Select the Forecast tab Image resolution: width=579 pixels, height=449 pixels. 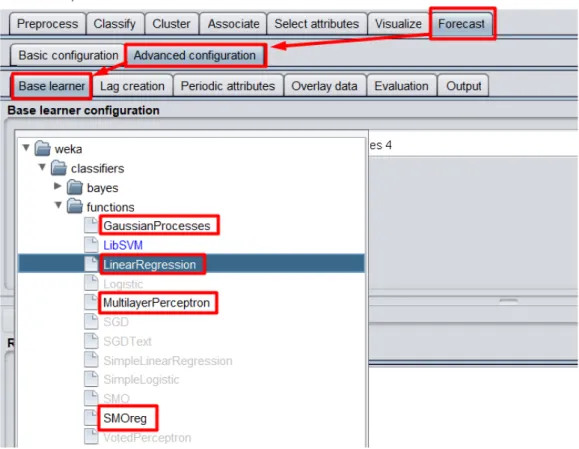(x=461, y=24)
